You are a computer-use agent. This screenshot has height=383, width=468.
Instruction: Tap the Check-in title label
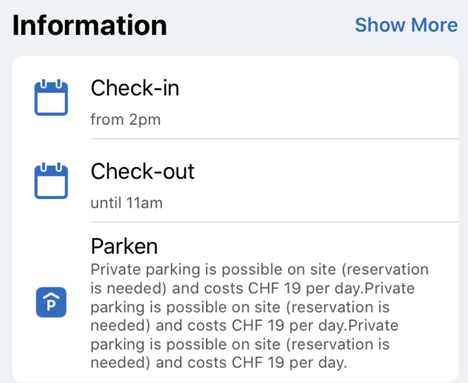135,88
